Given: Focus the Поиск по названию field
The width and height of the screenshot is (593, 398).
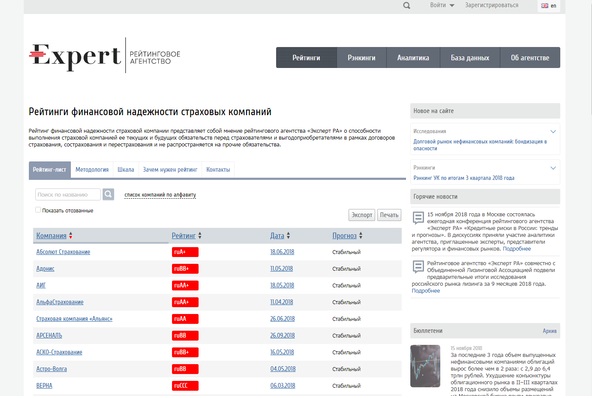Looking at the screenshot, I should point(68,194).
